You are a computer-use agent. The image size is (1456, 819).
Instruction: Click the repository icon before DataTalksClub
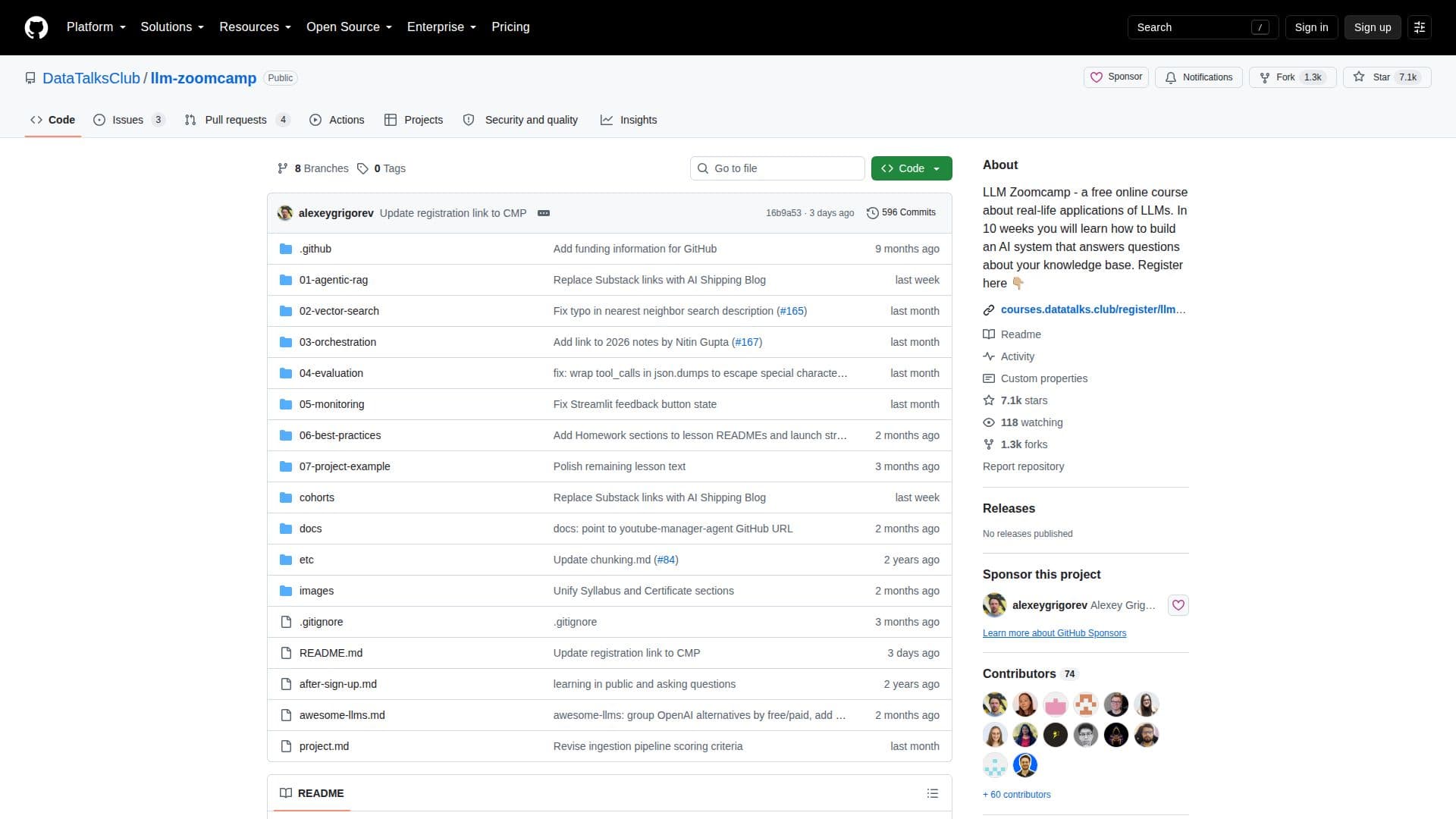pos(30,78)
